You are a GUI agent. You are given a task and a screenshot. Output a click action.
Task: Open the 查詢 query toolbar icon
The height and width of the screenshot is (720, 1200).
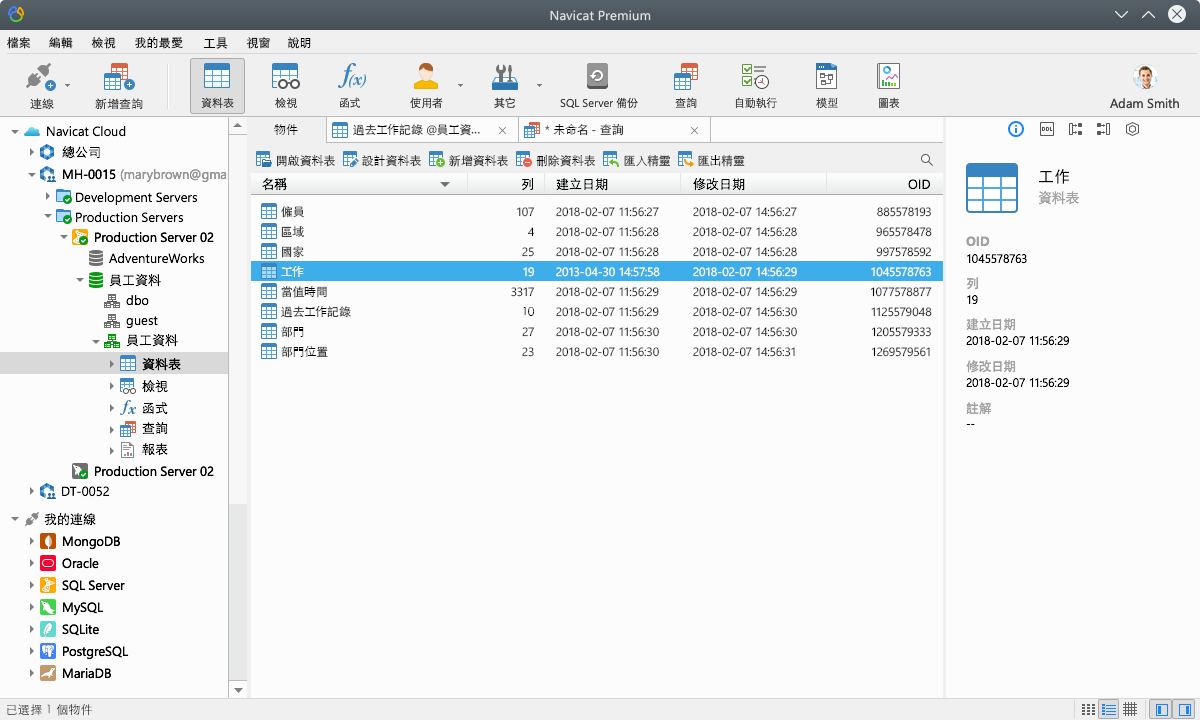click(686, 85)
